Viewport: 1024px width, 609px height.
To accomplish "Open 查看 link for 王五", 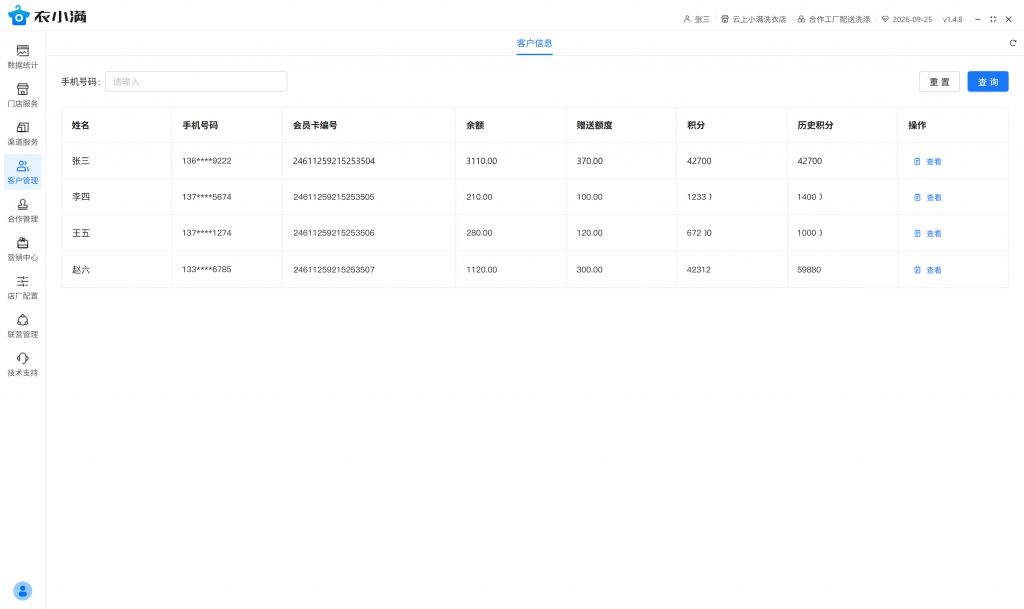I will pyautogui.click(x=927, y=233).
